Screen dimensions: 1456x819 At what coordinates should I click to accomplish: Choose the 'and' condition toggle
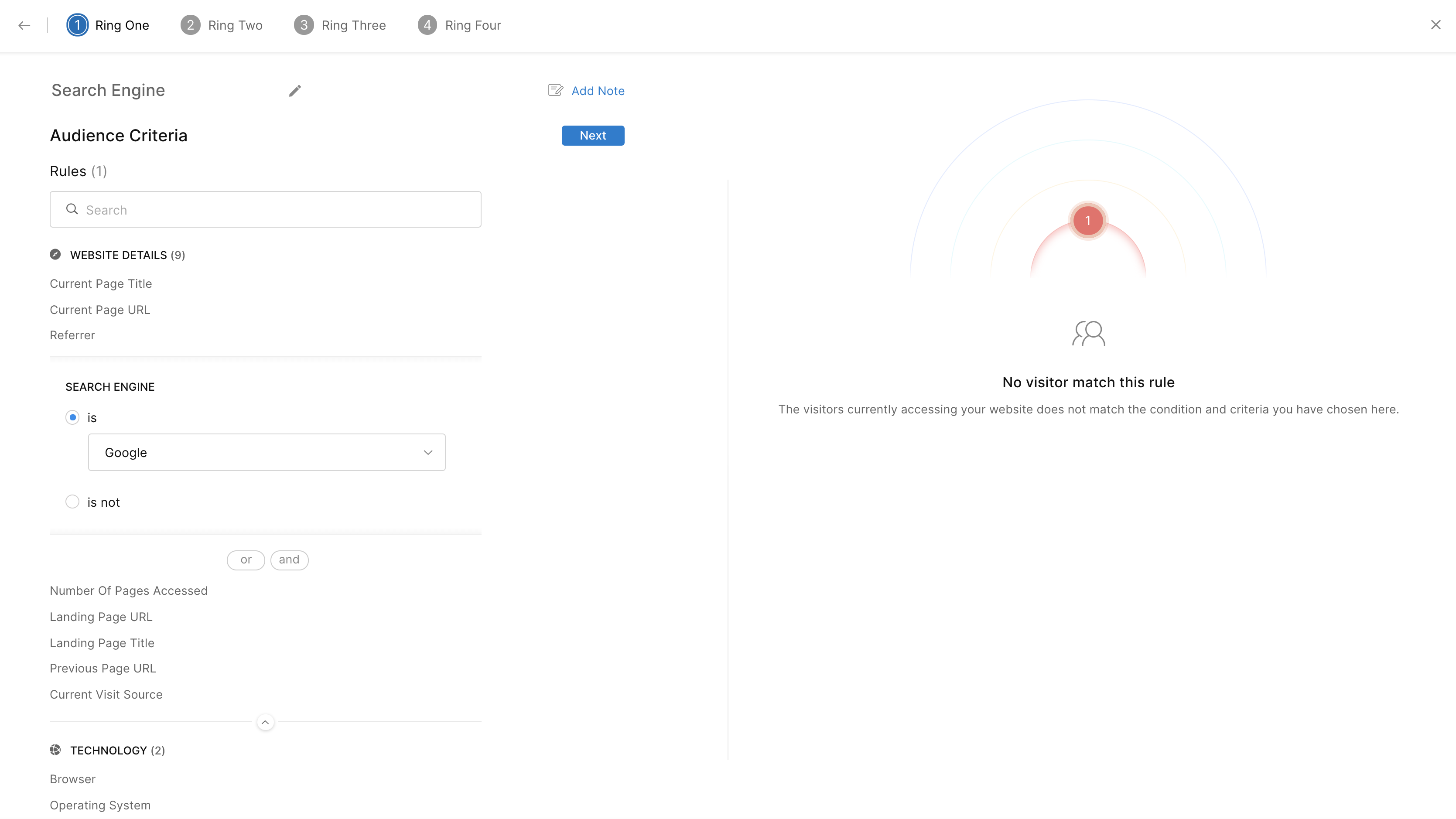[x=289, y=560]
